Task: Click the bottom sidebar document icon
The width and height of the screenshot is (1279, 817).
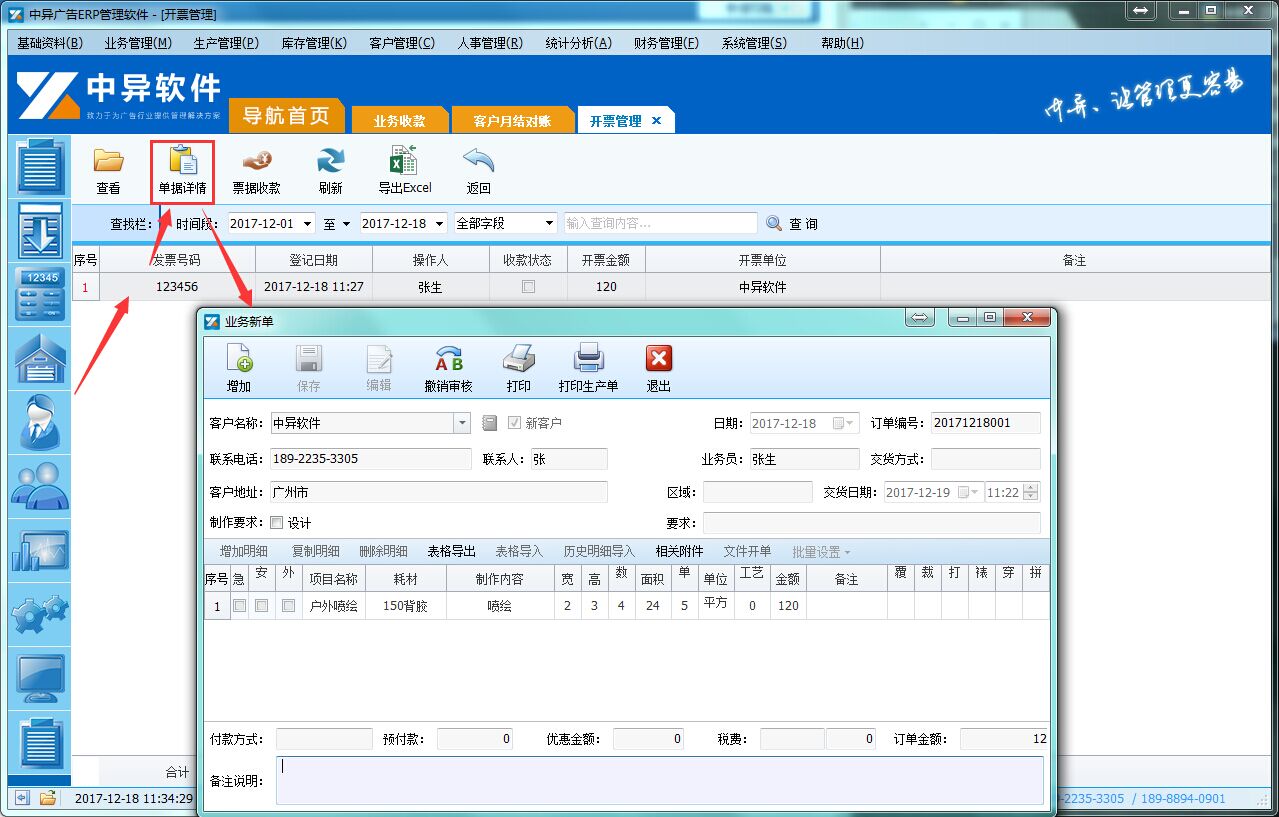Action: [x=40, y=744]
